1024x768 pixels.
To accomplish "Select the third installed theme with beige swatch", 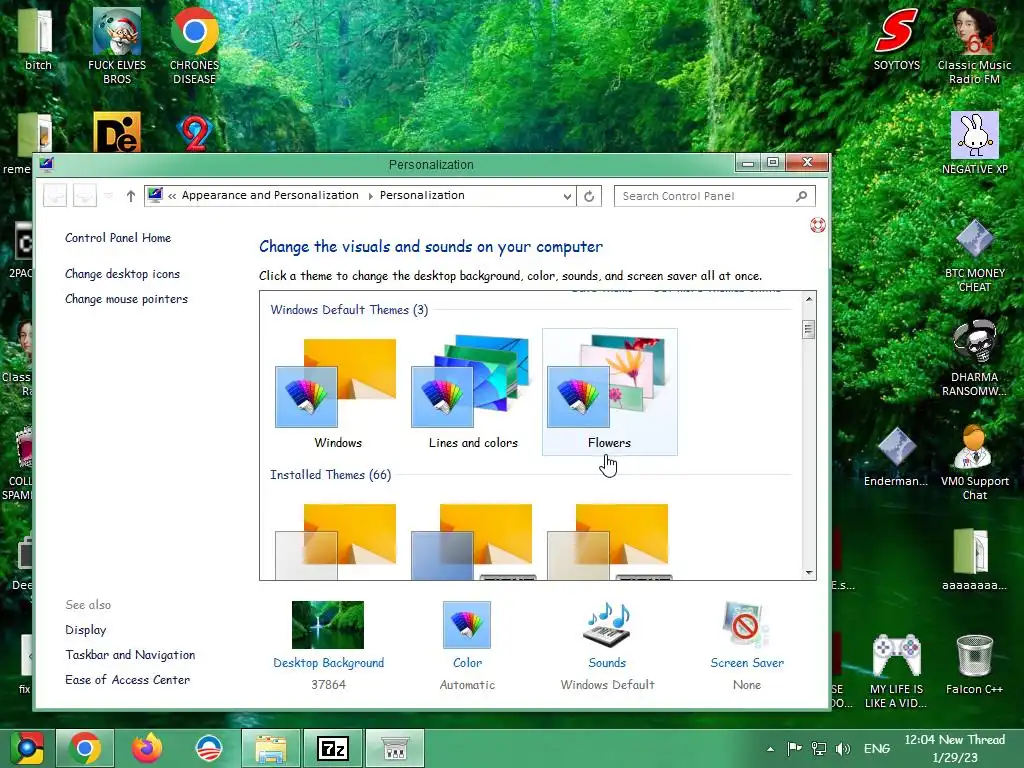I will coord(607,541).
